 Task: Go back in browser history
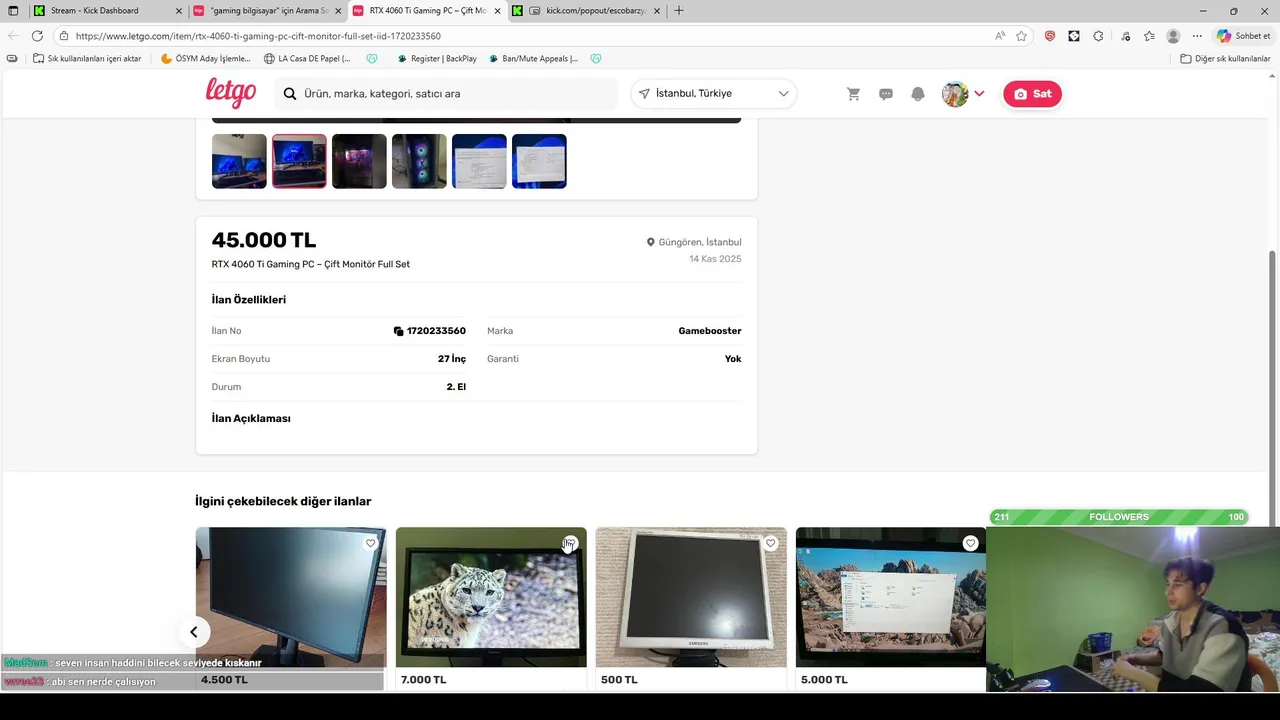click(12, 36)
